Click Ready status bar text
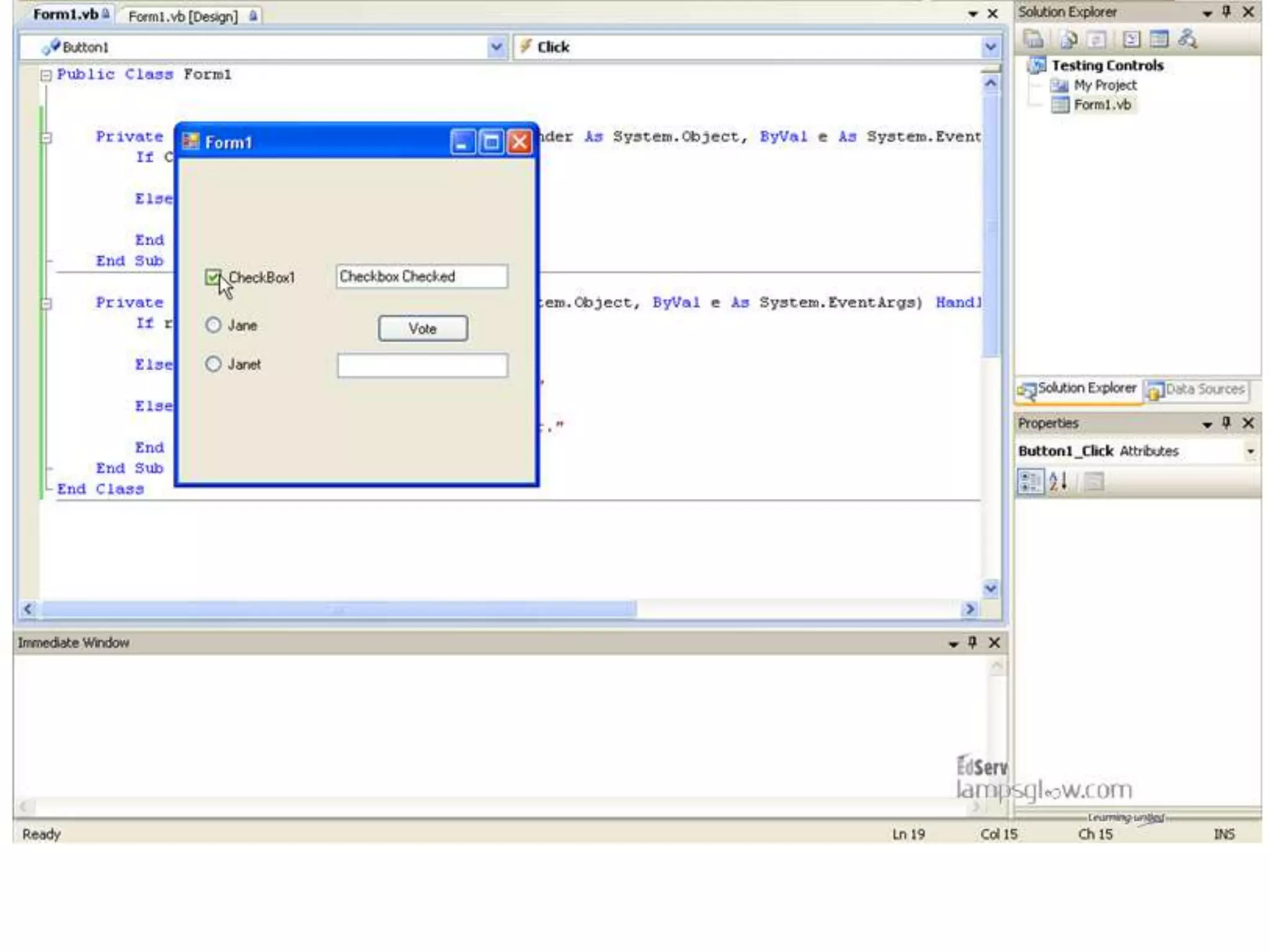This screenshot has width=1270, height=952. pos(42,834)
